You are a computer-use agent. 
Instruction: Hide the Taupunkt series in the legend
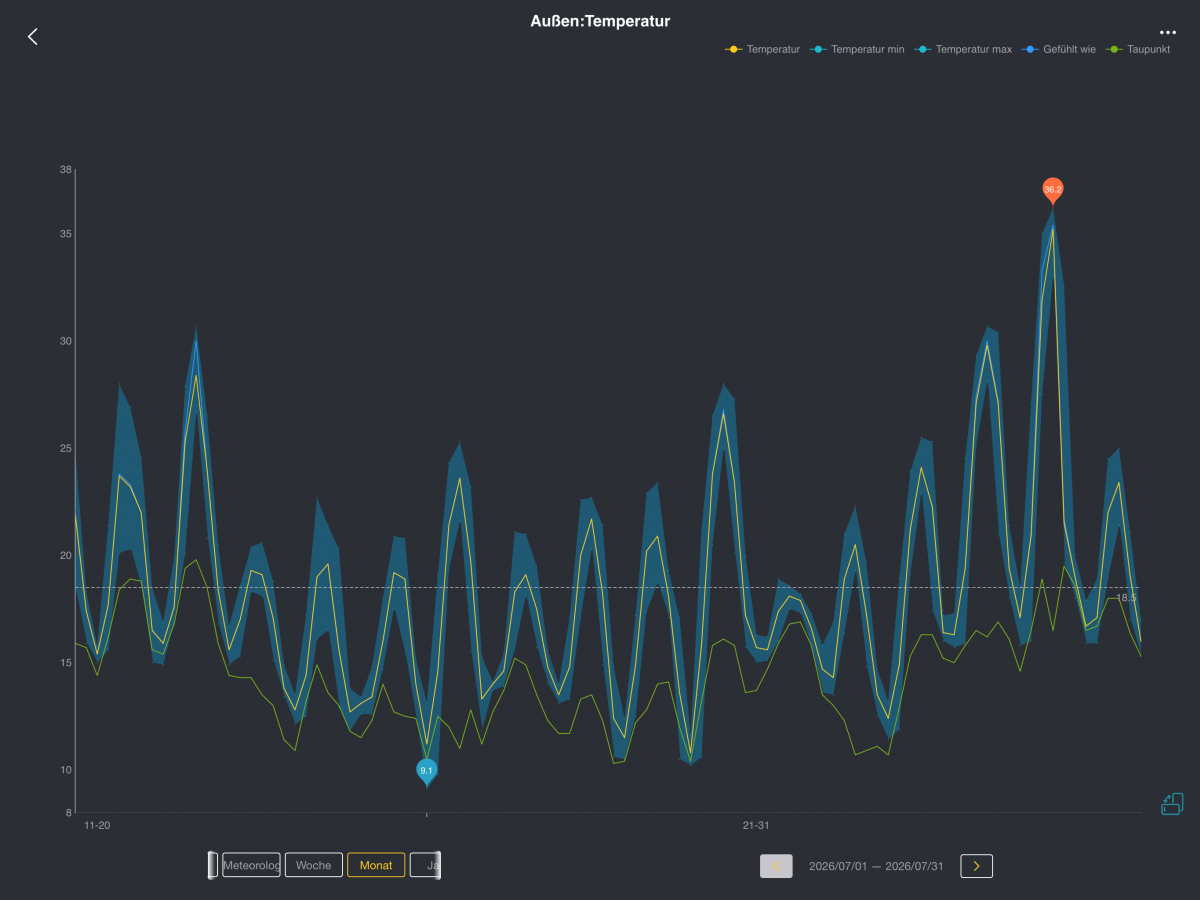point(1138,49)
